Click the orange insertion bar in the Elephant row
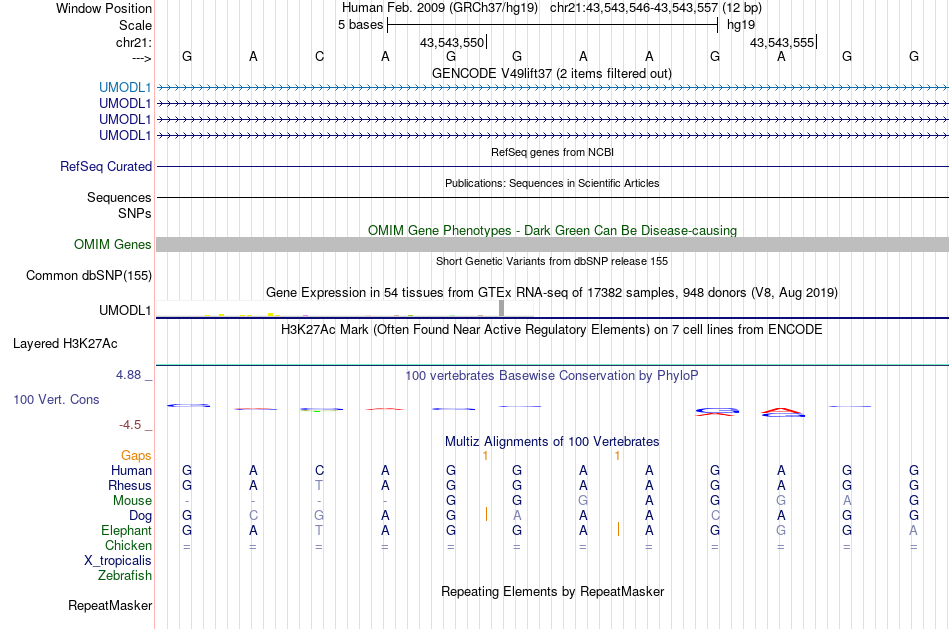 tap(618, 529)
